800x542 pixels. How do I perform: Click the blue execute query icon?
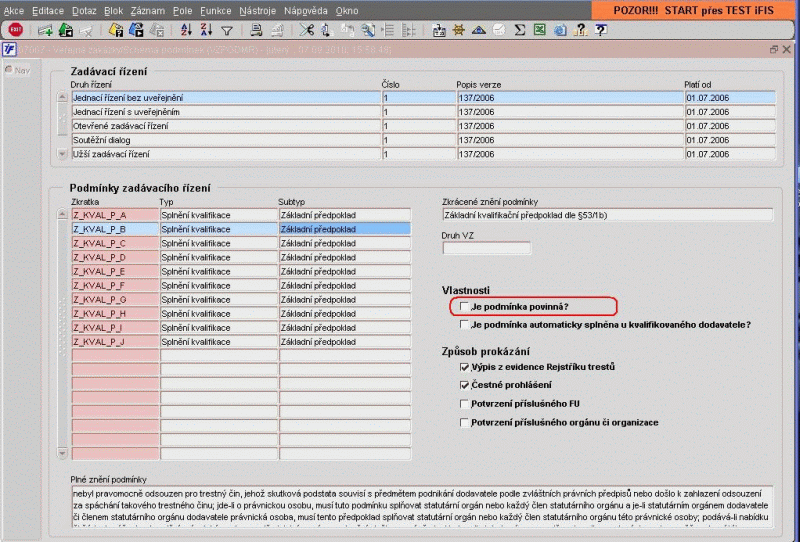136,30
